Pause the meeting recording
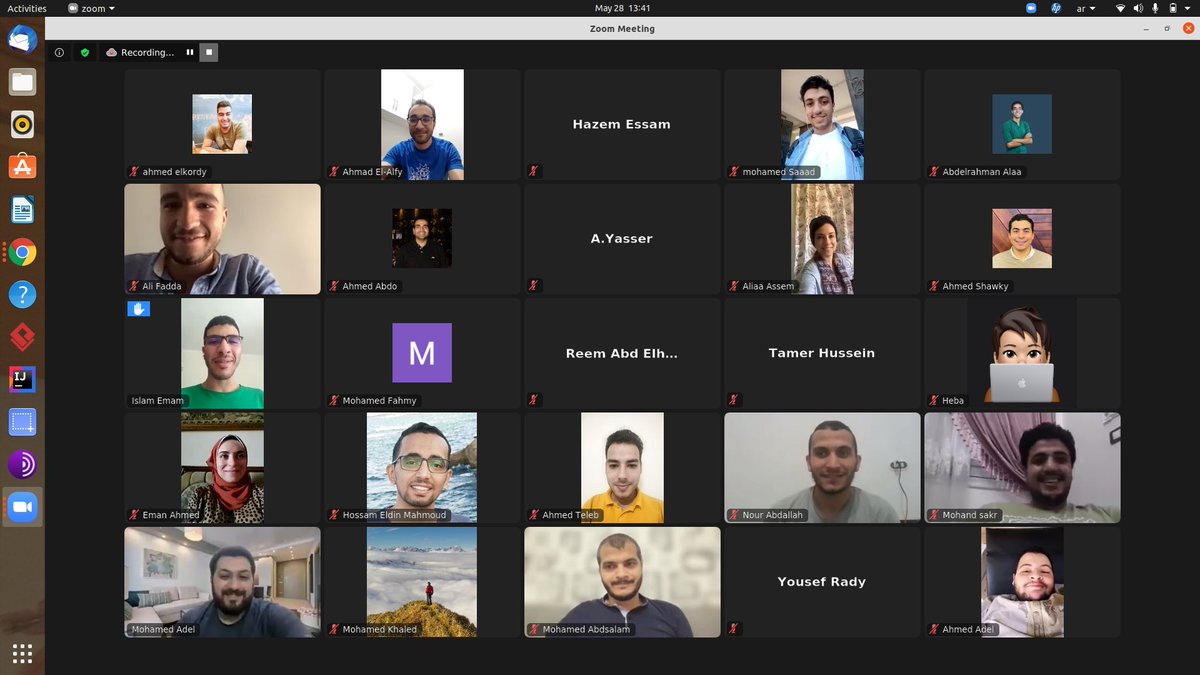Screen dimensions: 1200x675 tap(190, 52)
